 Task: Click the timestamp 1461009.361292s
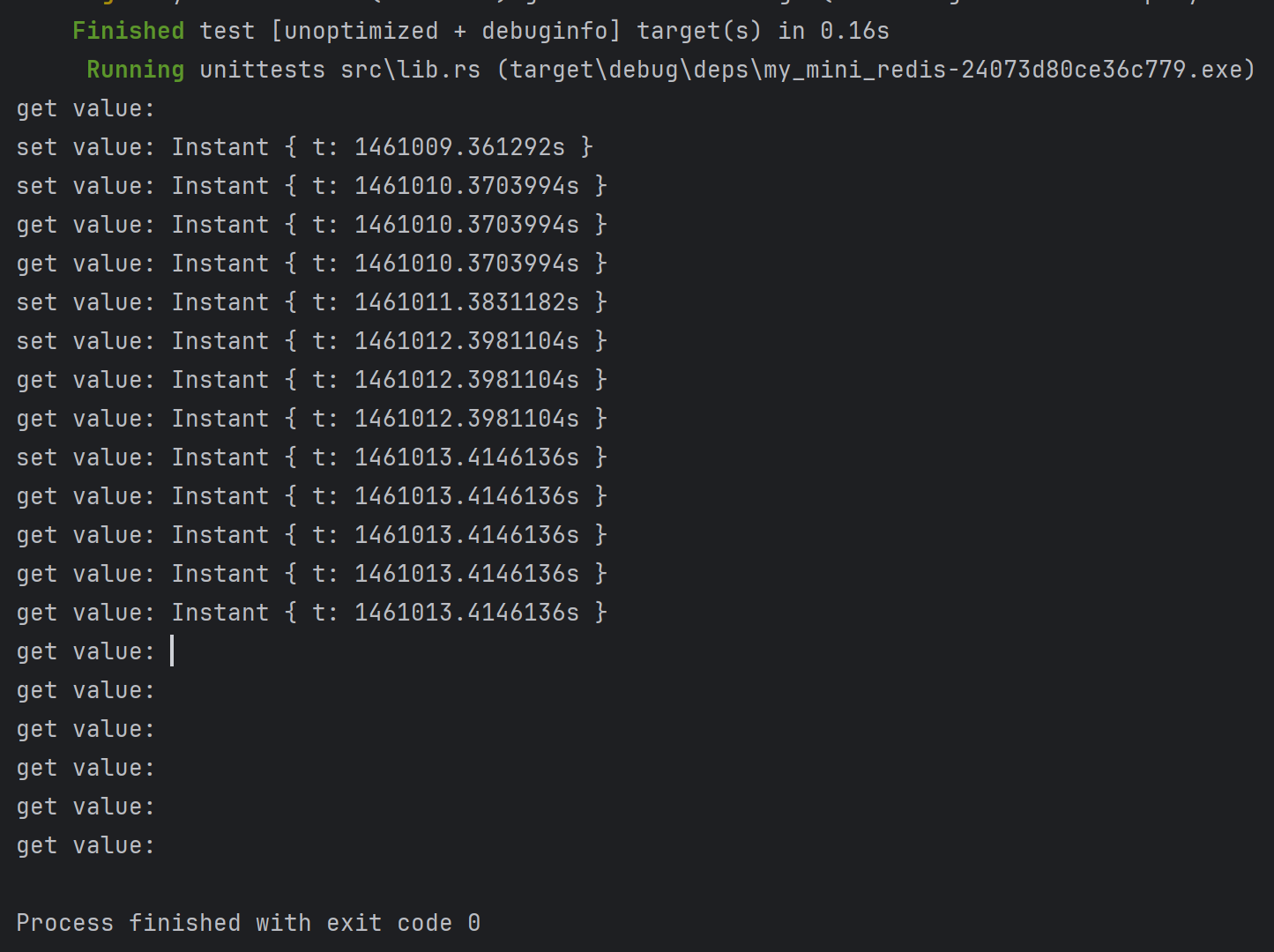[459, 147]
